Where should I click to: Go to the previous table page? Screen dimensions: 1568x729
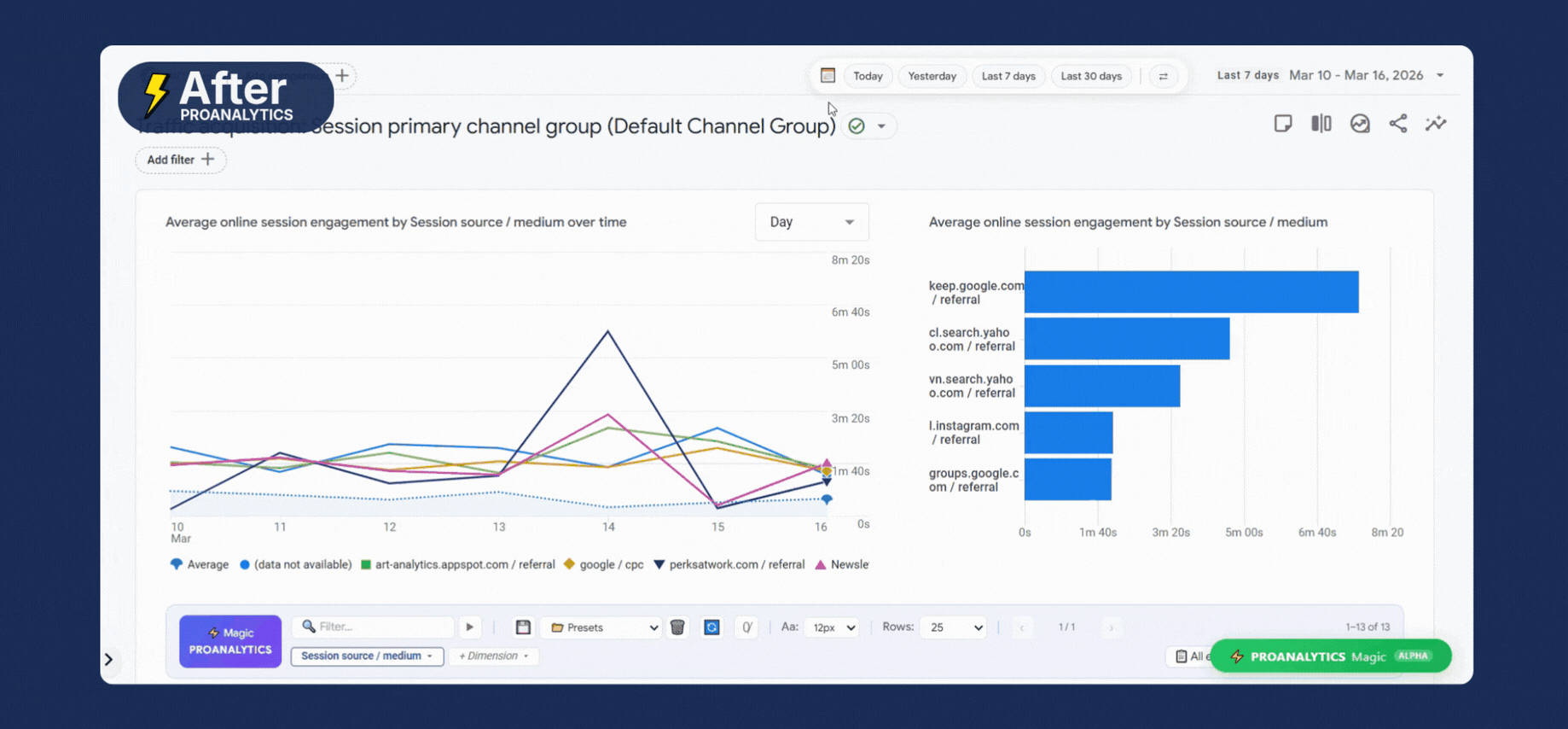click(x=1022, y=627)
